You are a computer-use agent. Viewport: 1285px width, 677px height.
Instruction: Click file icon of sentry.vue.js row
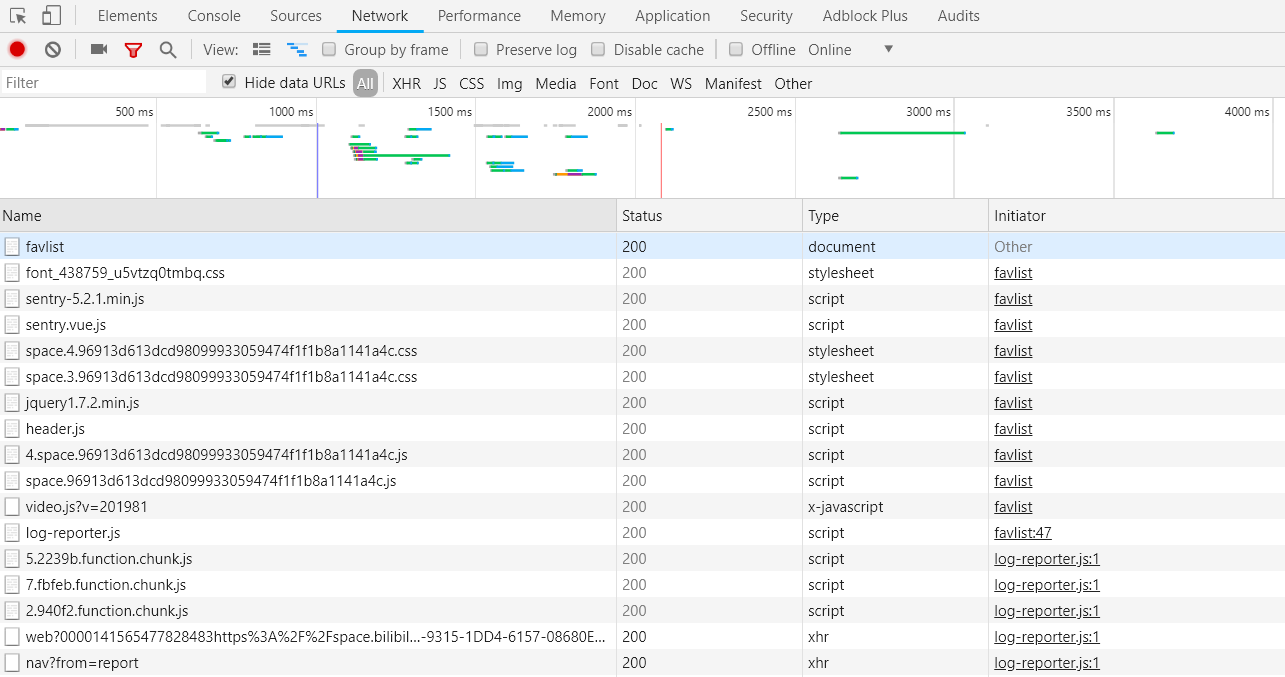[x=12, y=324]
